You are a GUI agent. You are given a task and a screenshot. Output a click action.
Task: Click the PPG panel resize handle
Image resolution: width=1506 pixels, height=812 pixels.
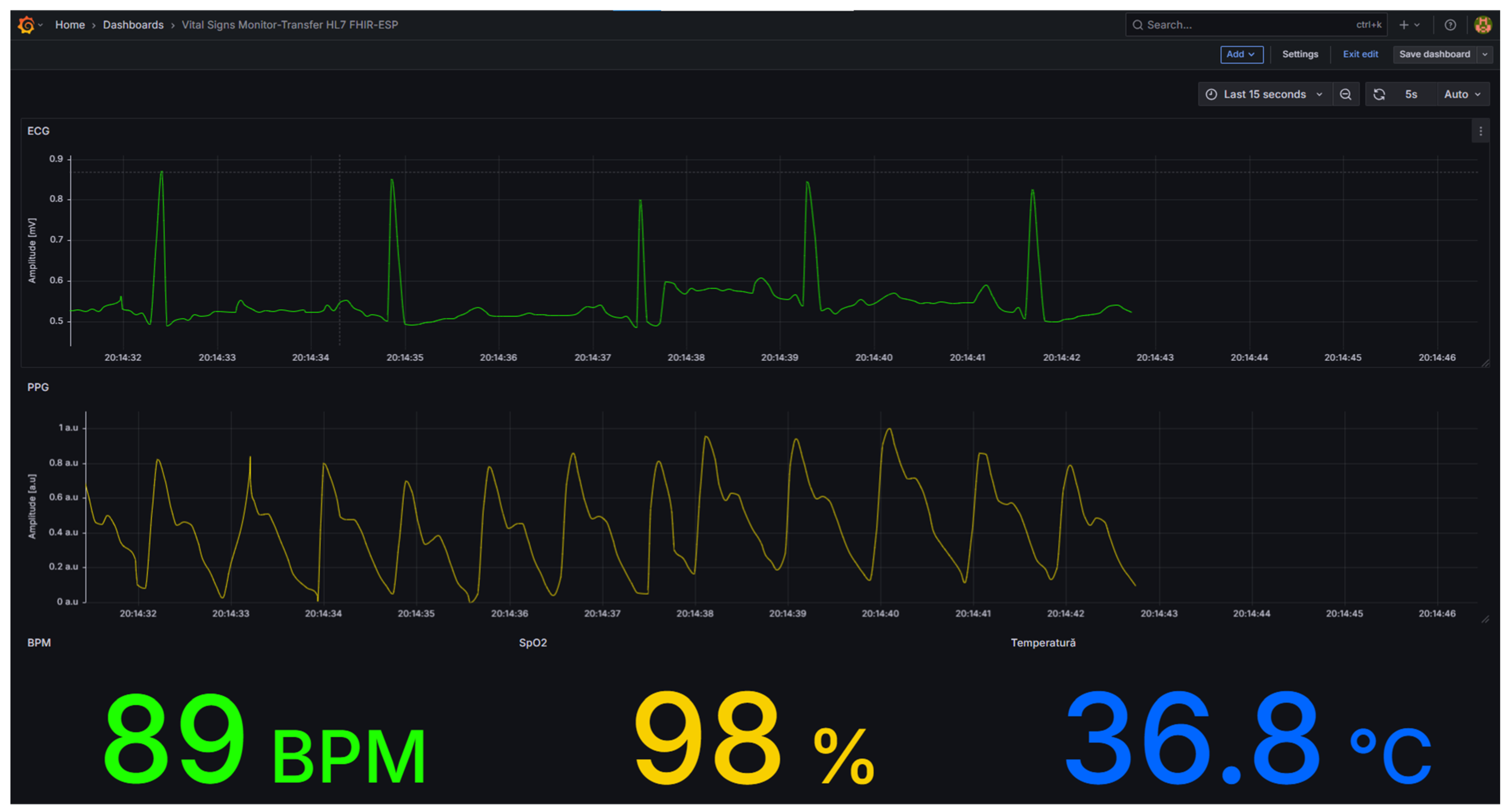point(1485,619)
